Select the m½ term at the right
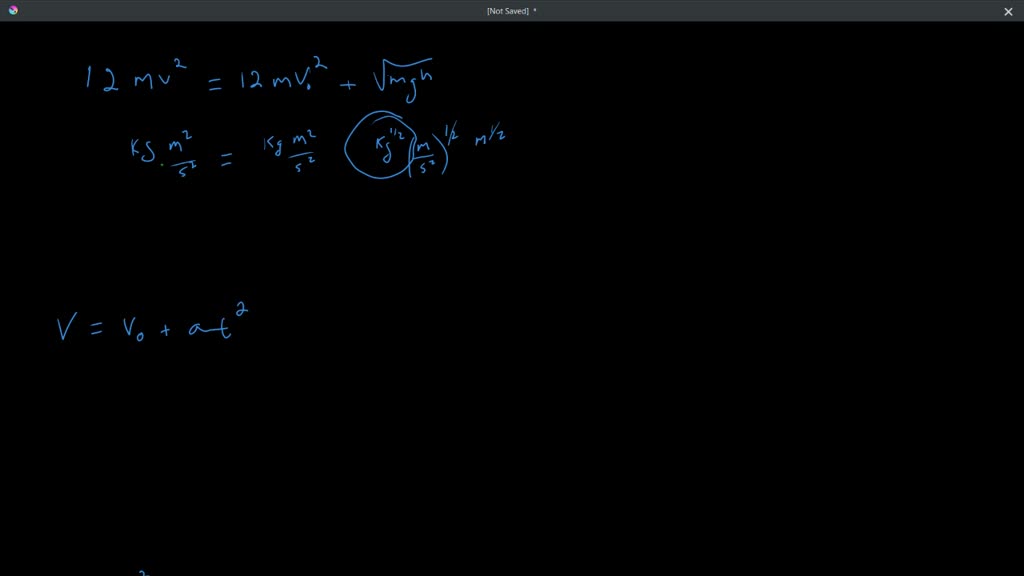This screenshot has height=576, width=1024. click(487, 139)
